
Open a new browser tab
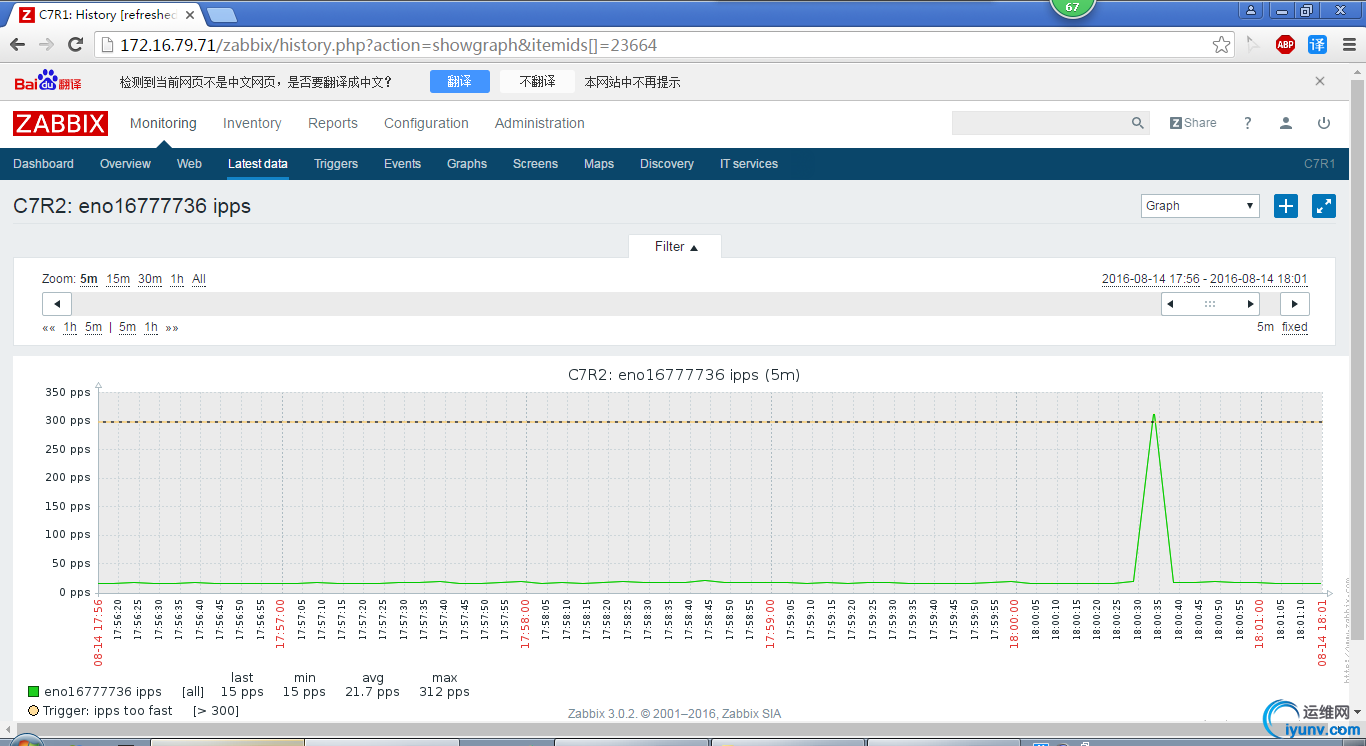click(222, 15)
